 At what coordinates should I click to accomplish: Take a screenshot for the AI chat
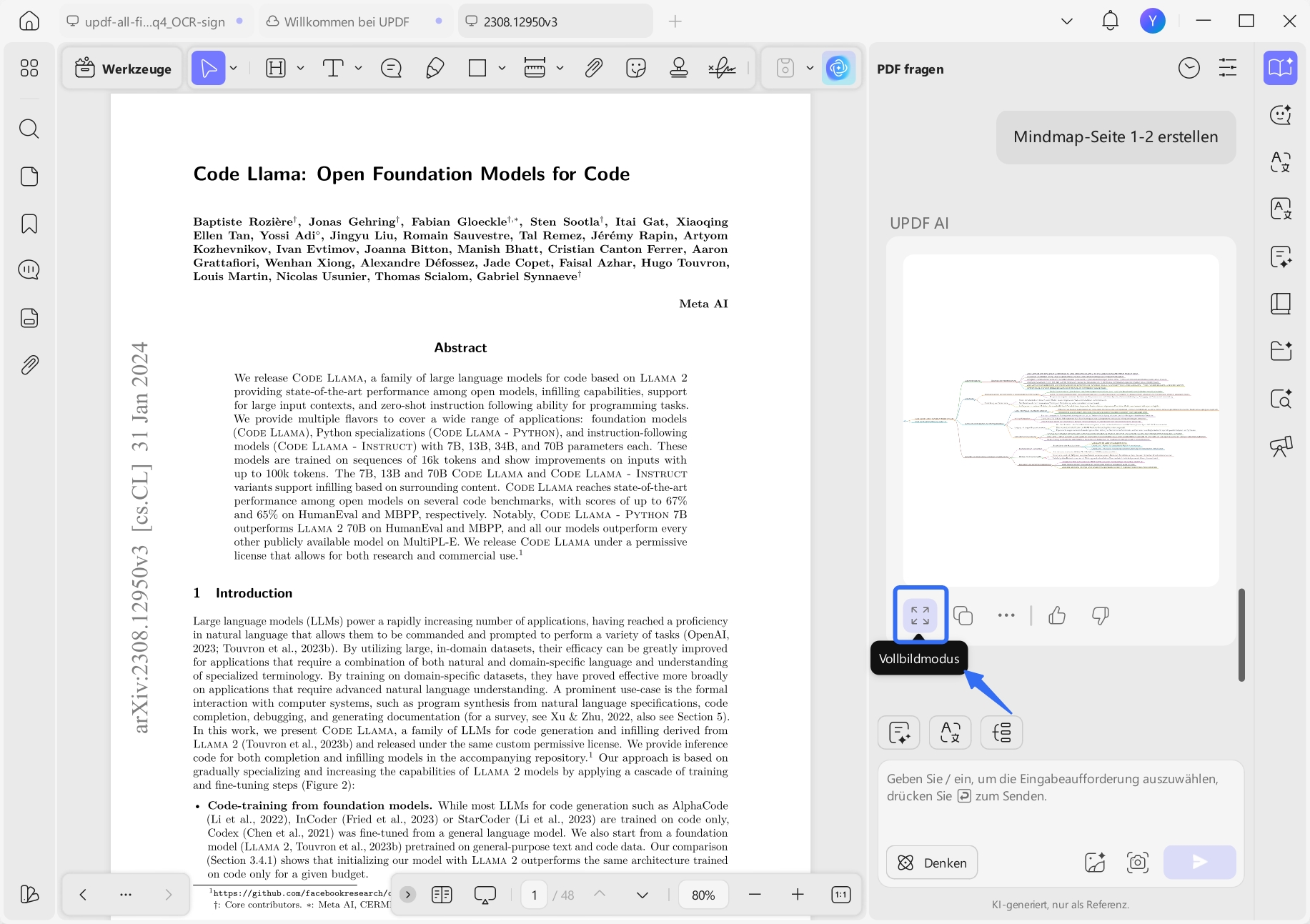[x=1138, y=863]
